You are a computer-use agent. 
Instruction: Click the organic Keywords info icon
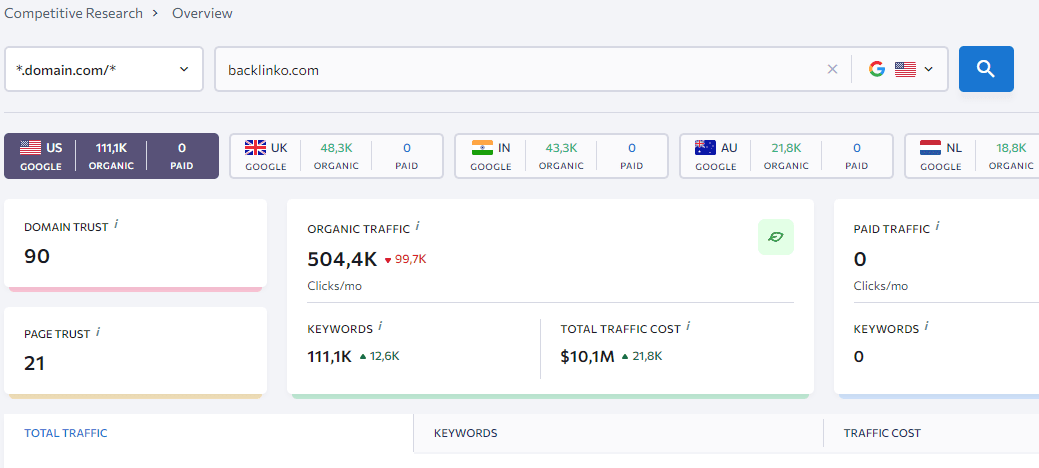(x=380, y=326)
